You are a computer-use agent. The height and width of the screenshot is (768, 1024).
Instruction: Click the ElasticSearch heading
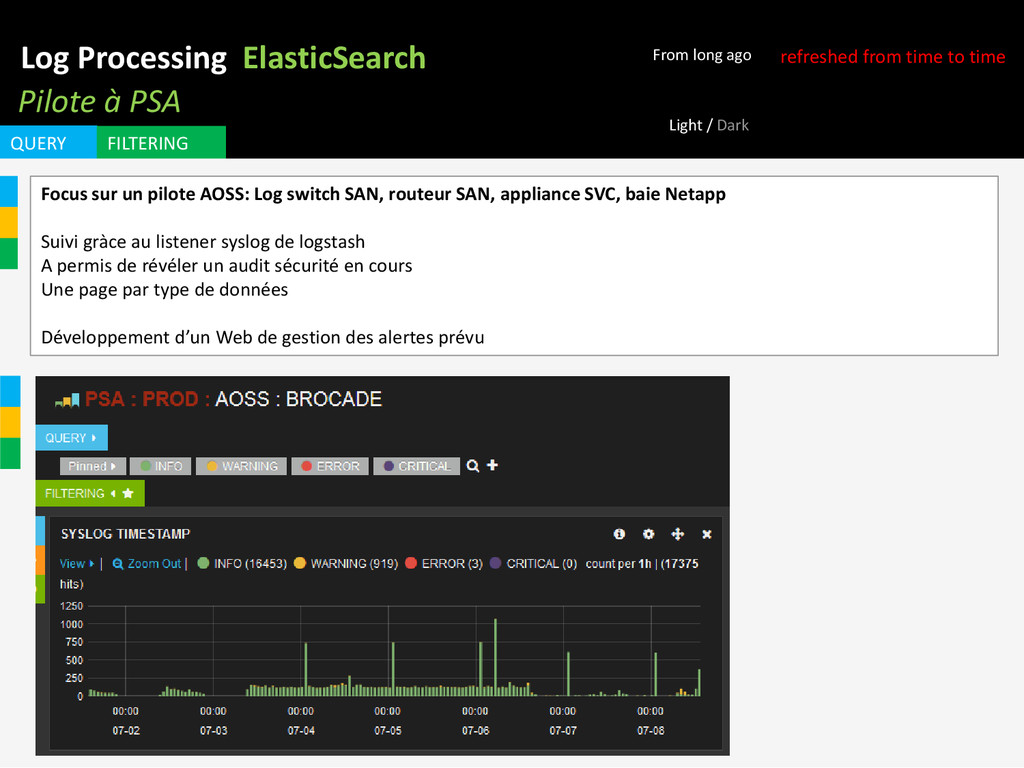pyautogui.click(x=334, y=58)
